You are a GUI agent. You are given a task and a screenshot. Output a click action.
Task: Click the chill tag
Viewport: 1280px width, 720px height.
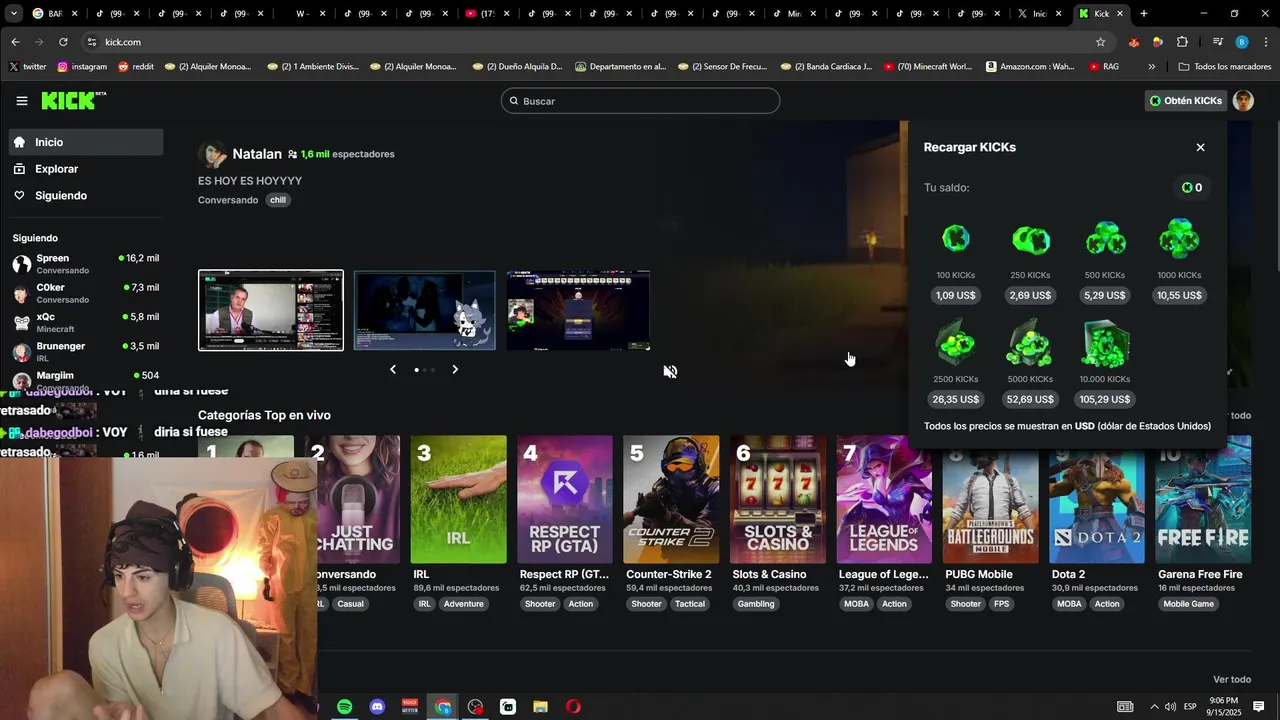click(x=278, y=200)
